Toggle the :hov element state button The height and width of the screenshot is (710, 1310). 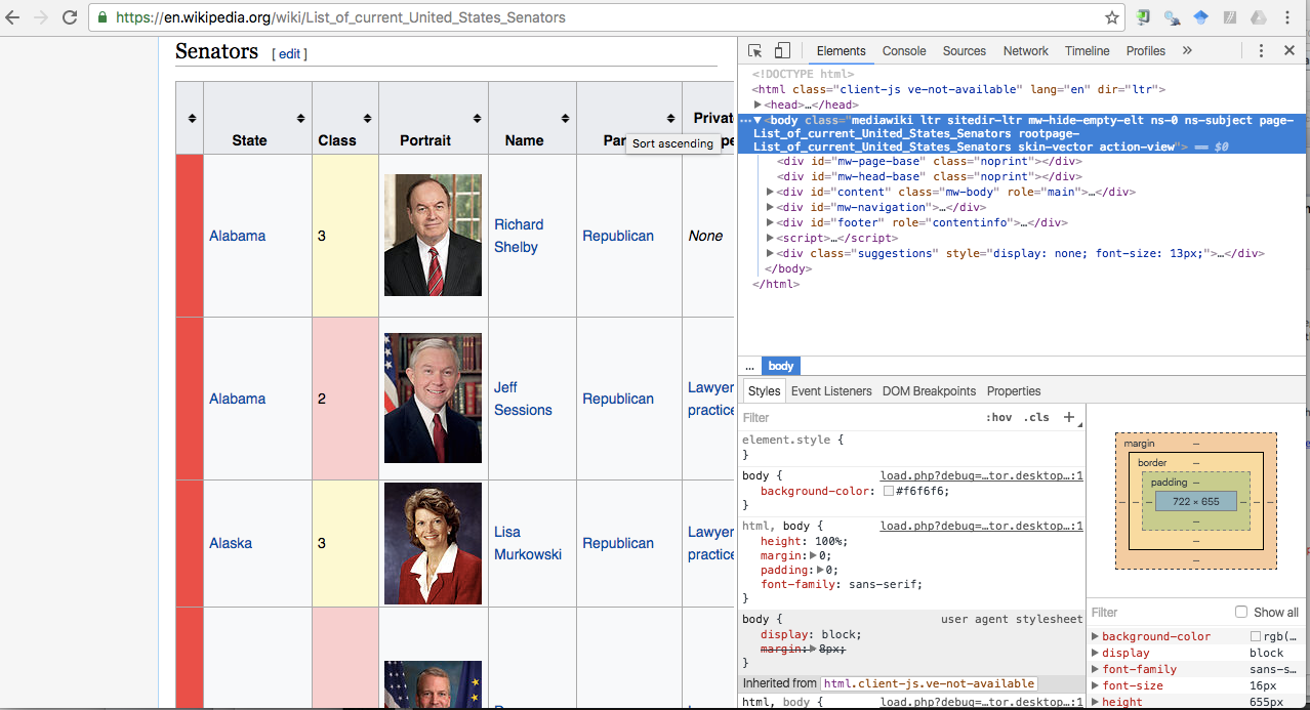(999, 417)
